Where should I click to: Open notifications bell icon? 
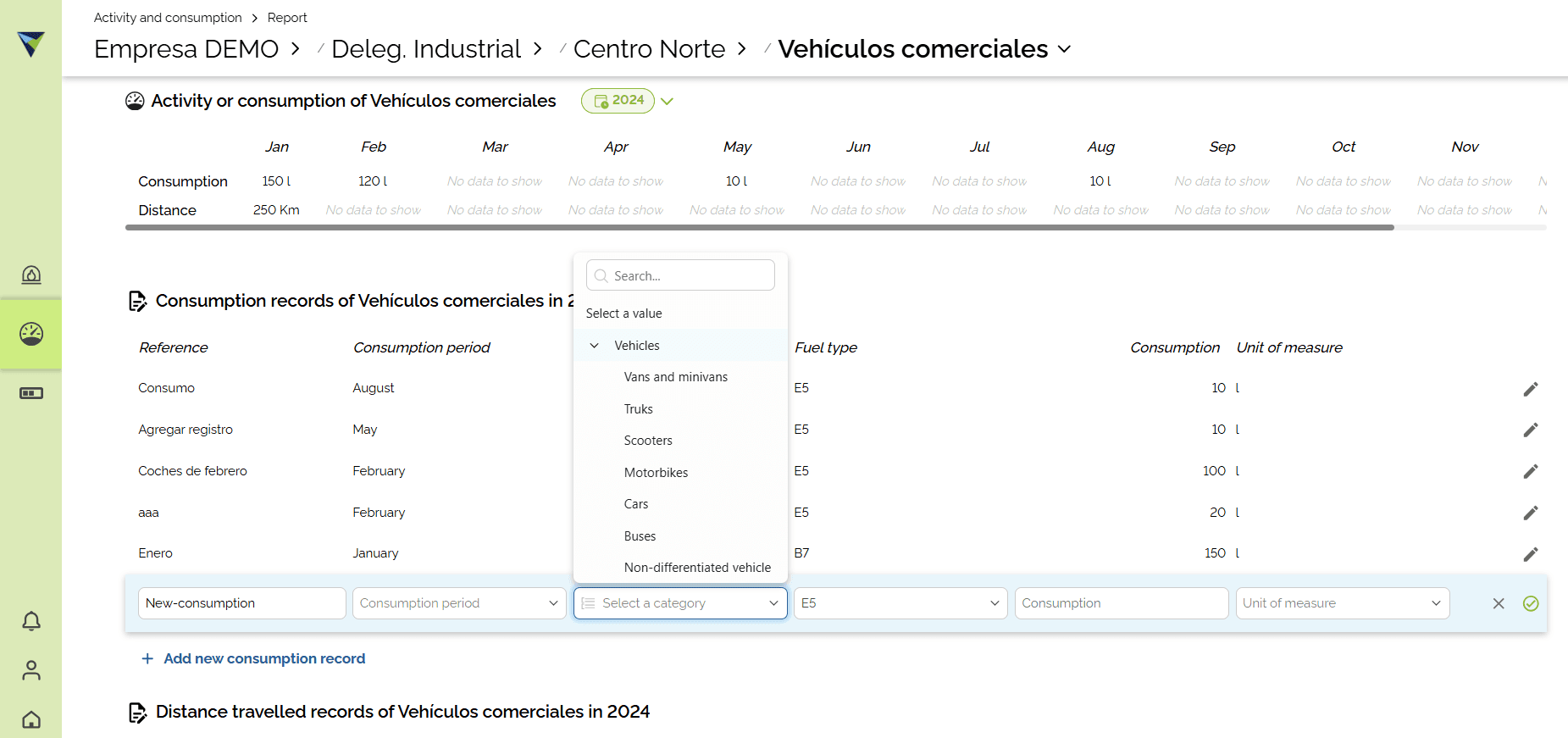31,621
